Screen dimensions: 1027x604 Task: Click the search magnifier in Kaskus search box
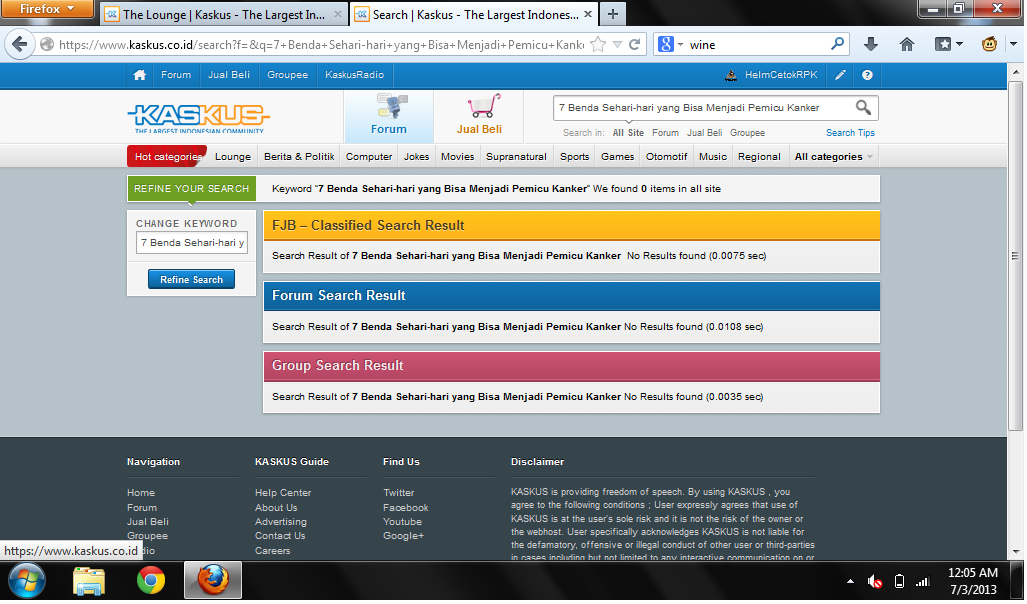click(x=863, y=107)
